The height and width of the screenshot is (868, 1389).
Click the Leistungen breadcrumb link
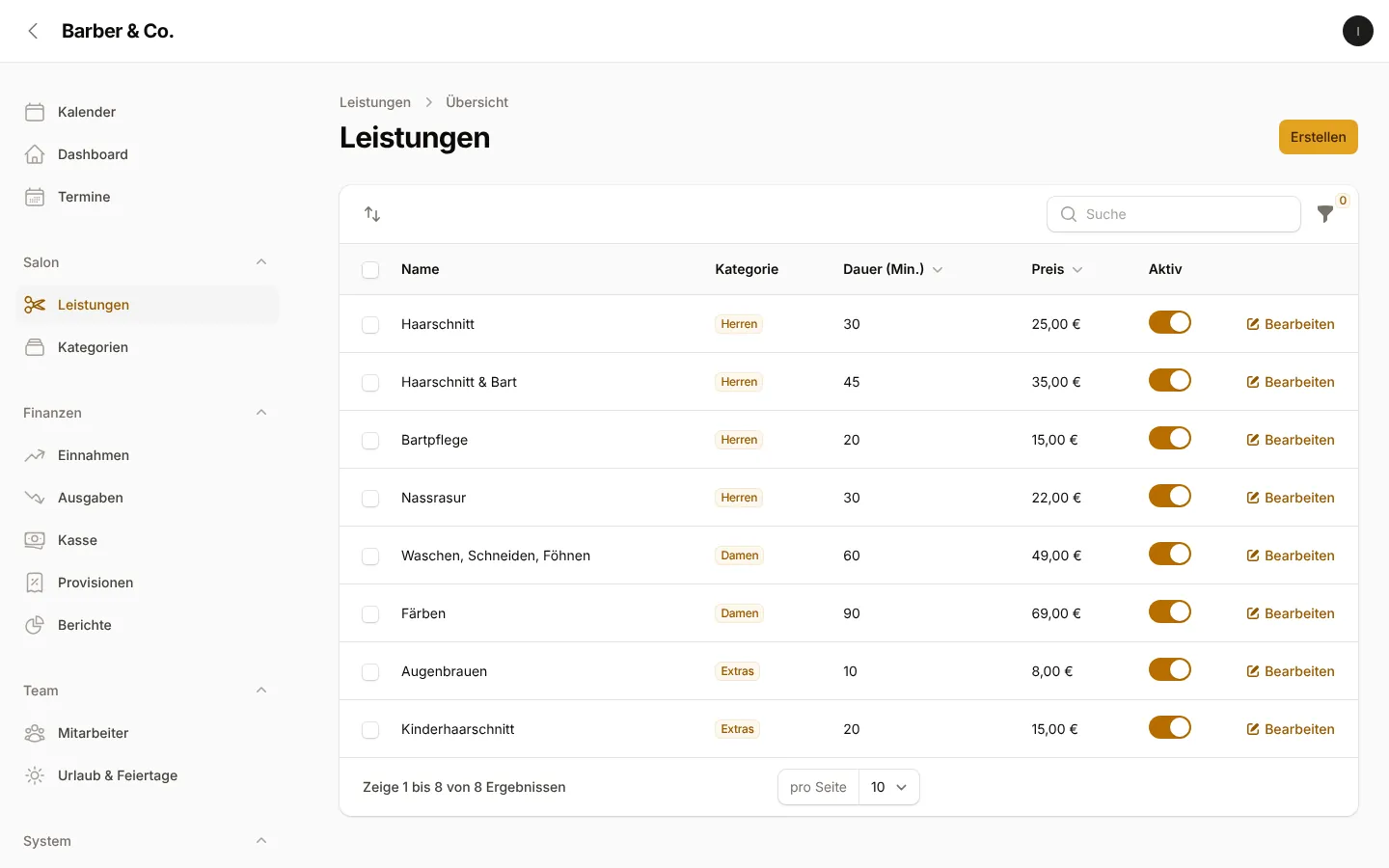pyautogui.click(x=375, y=102)
